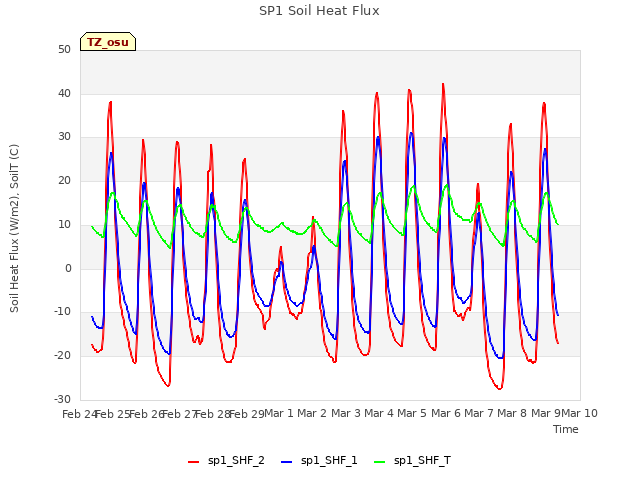Viewport: 640px width, 480px height.
Task: Click the Mar 8 x-axis tick label
Action: tap(512, 413)
